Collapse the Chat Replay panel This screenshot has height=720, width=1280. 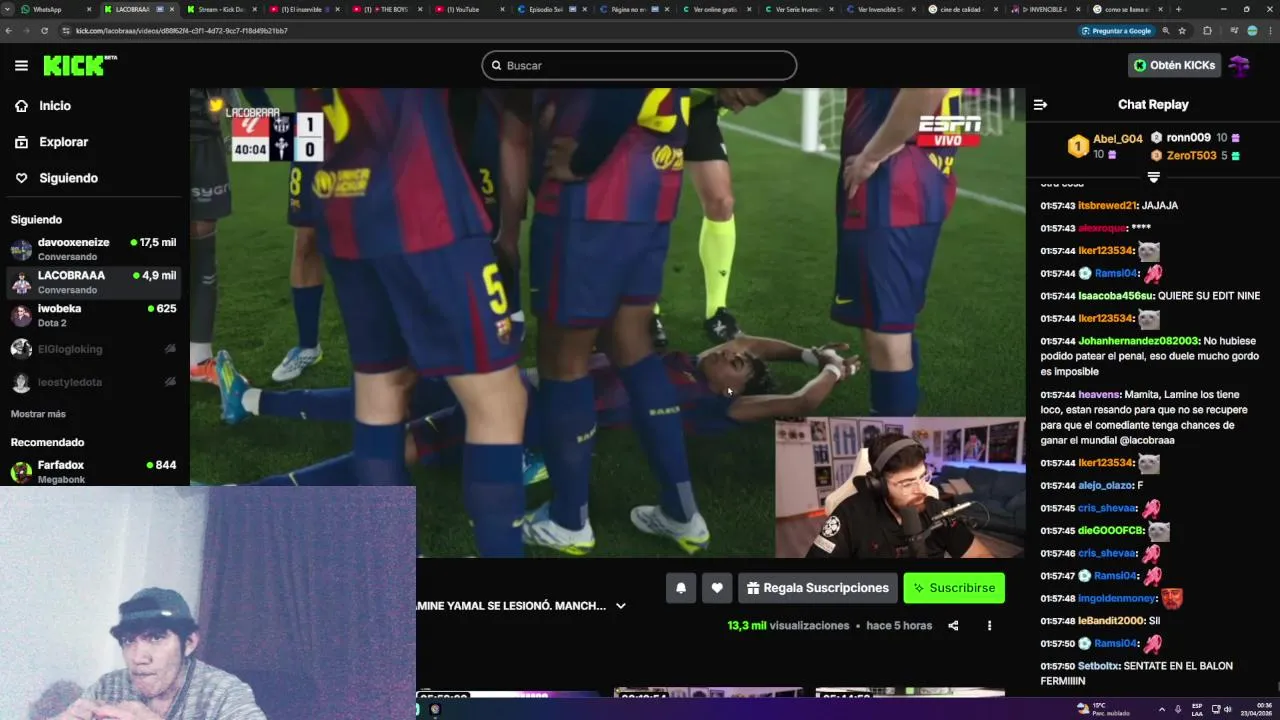point(1040,104)
